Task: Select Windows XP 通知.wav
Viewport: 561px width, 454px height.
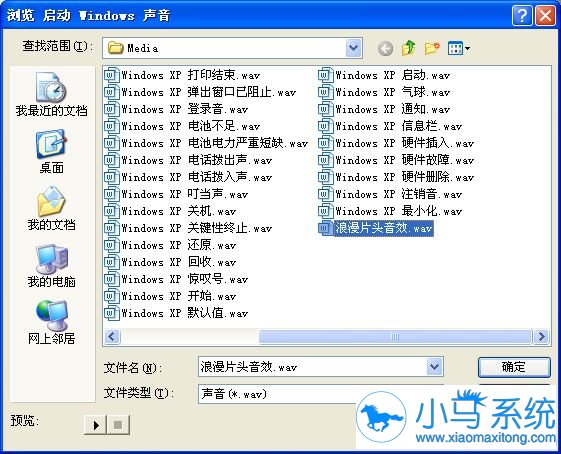Action: (384, 109)
